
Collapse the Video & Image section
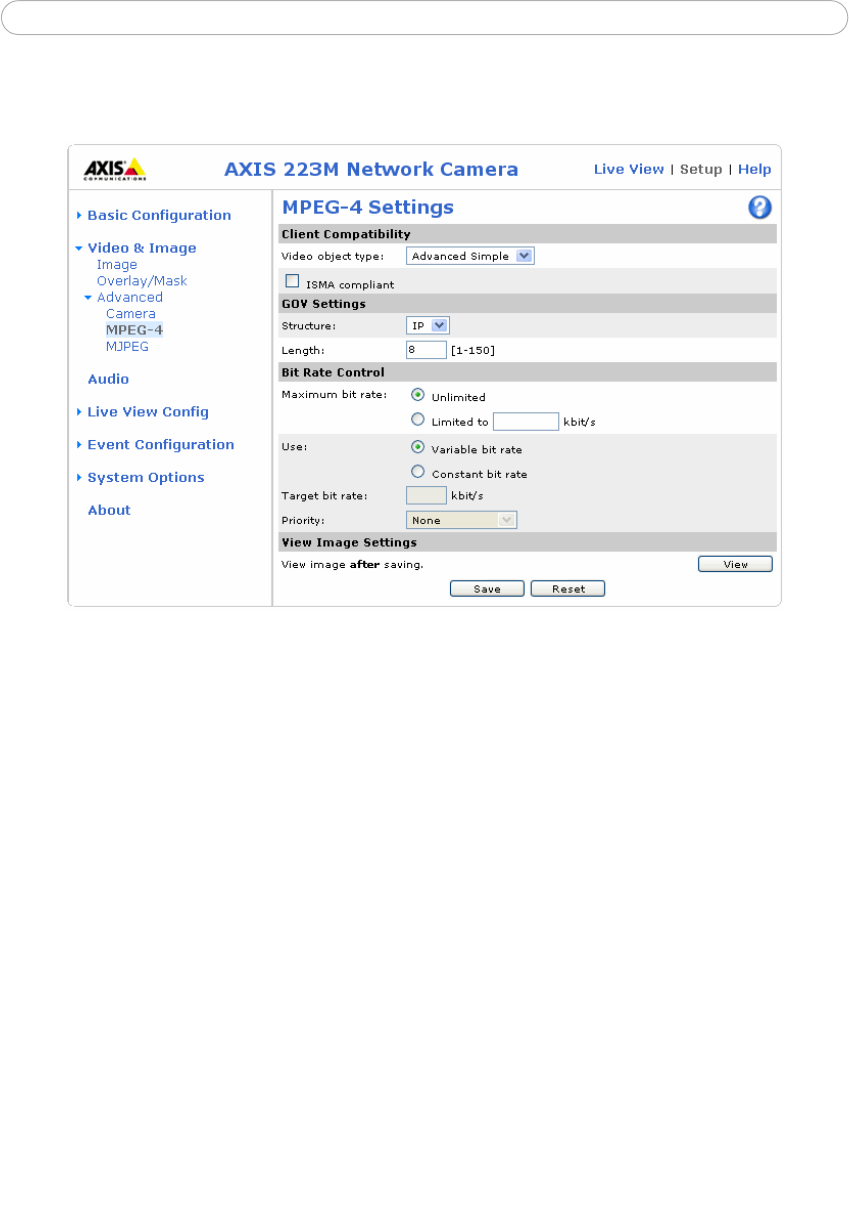(141, 248)
